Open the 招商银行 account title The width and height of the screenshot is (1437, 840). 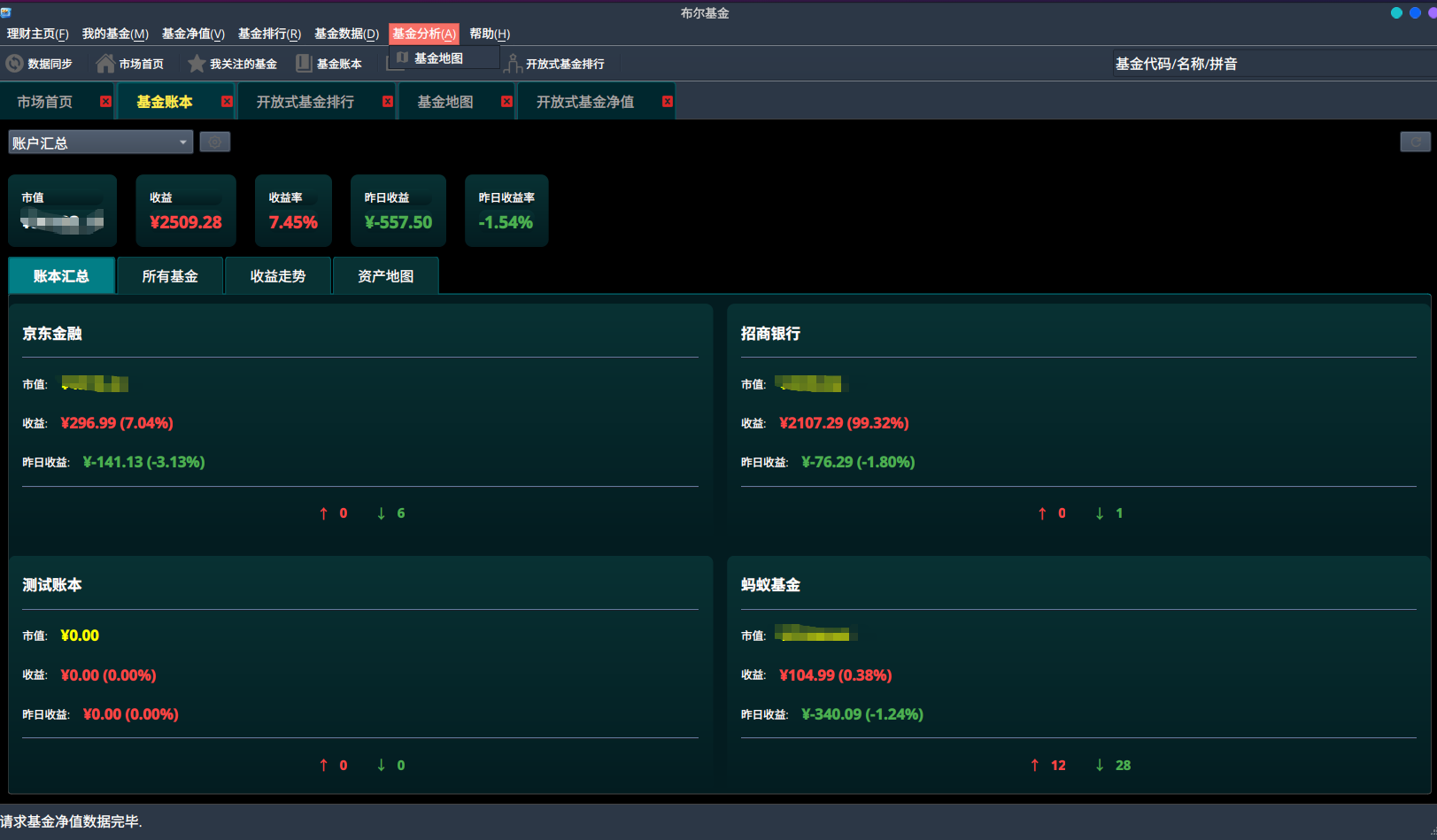(770, 334)
